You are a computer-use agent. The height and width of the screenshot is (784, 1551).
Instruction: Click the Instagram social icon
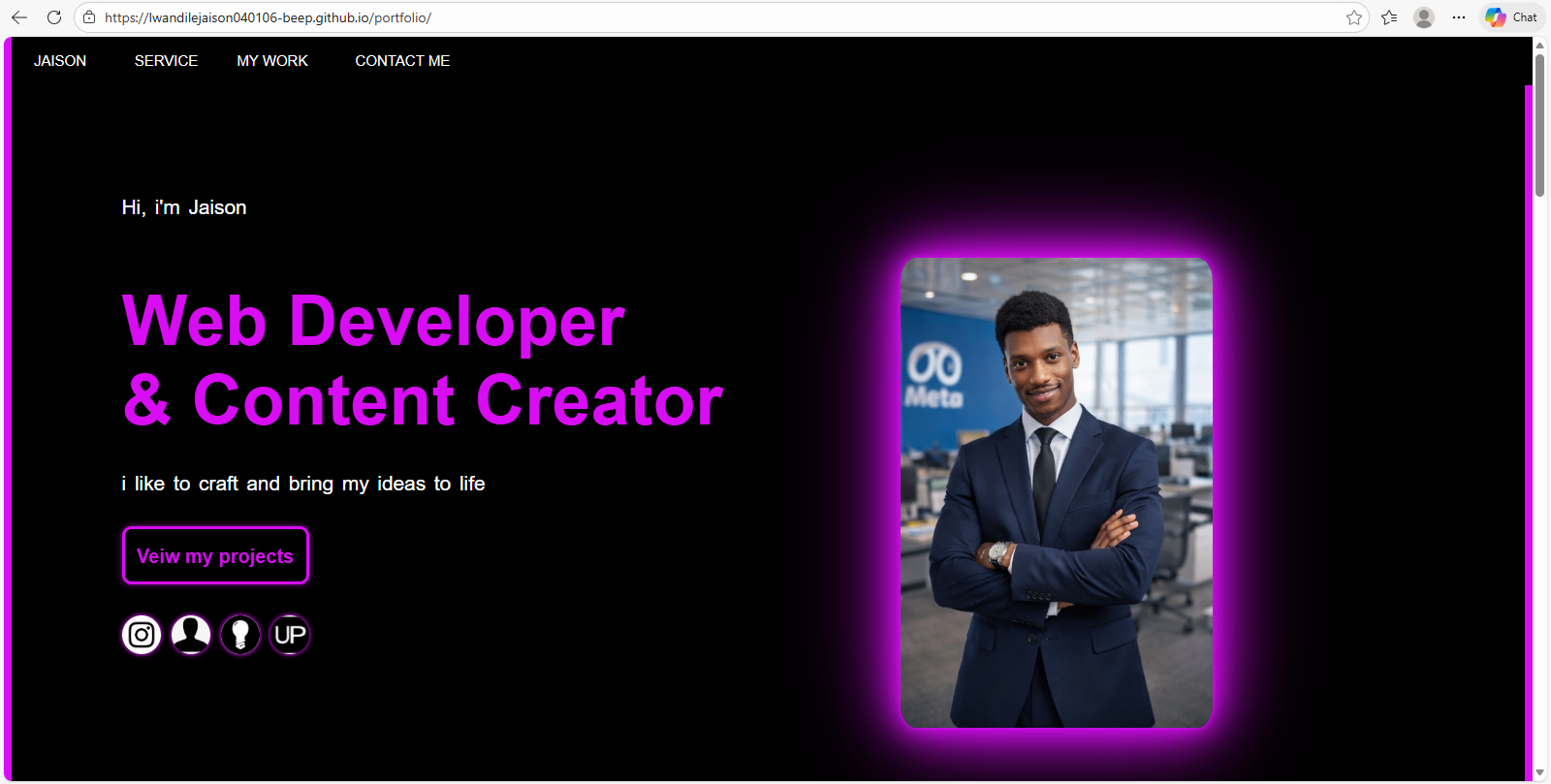pos(142,635)
